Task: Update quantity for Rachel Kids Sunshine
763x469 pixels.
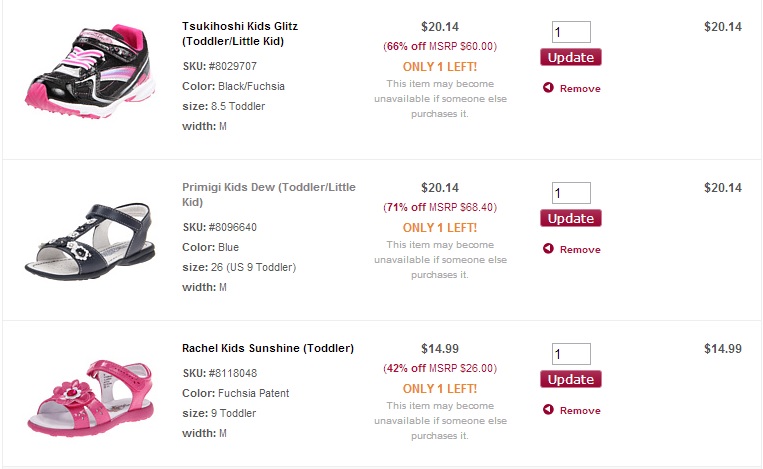Action: pos(571,379)
